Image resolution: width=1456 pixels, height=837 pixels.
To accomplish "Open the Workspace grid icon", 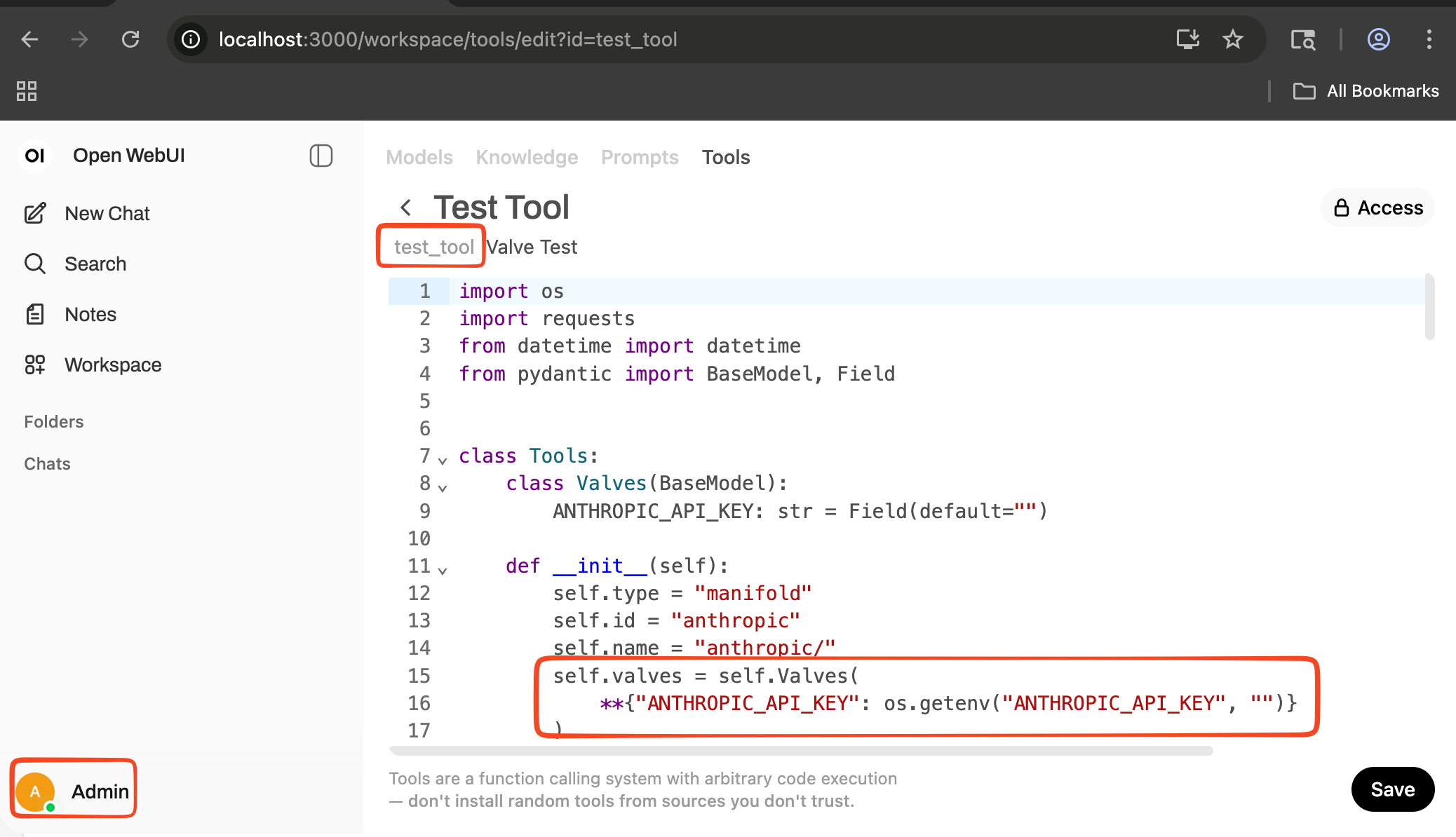I will pyautogui.click(x=35, y=365).
